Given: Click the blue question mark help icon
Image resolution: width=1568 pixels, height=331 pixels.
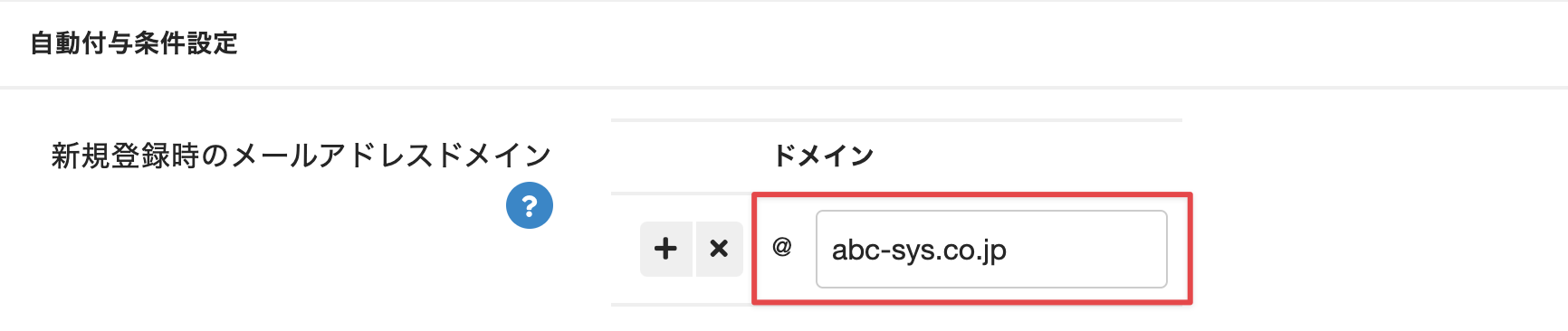Looking at the screenshot, I should (x=530, y=205).
